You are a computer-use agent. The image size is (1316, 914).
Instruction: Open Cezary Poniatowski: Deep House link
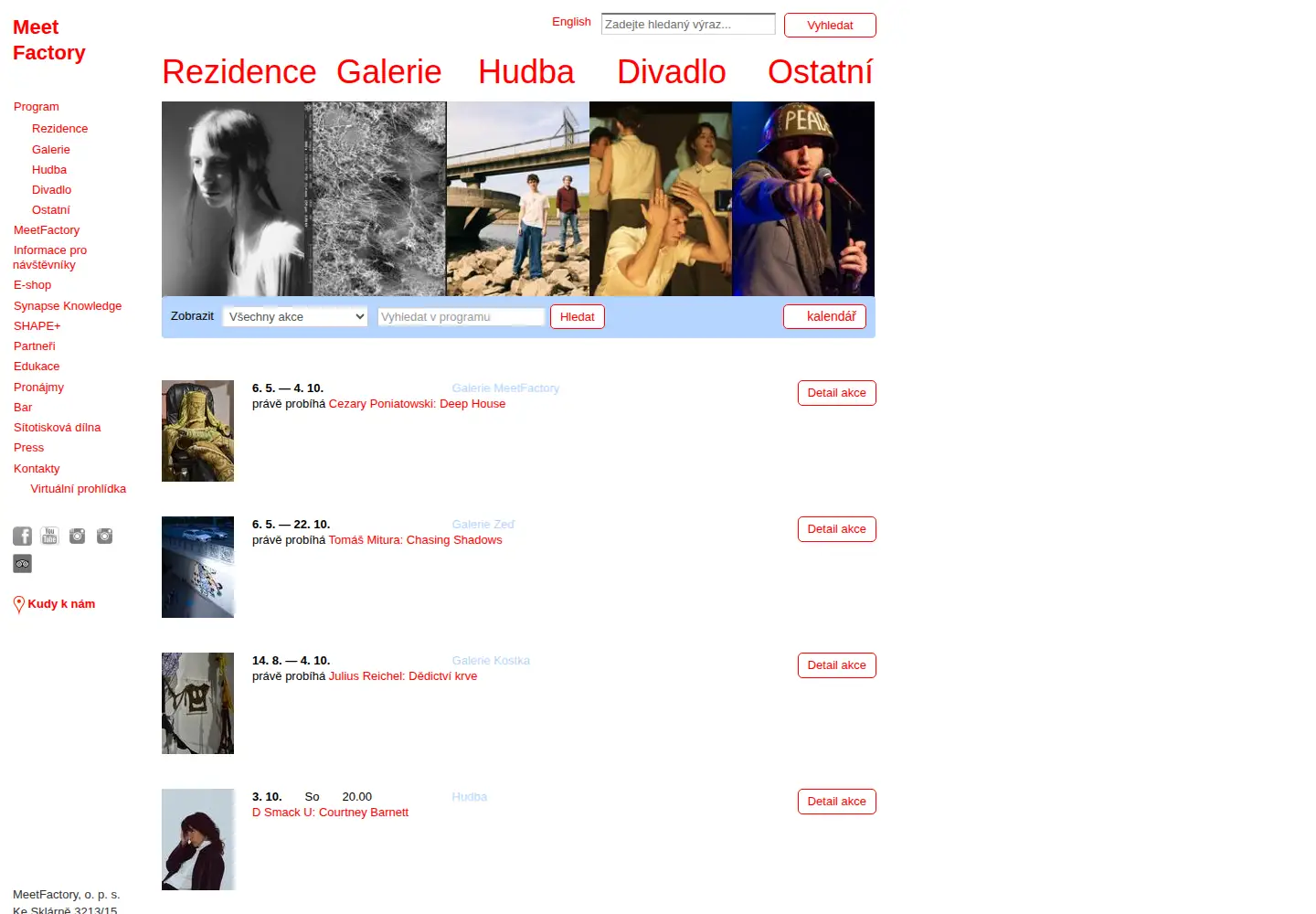coord(417,404)
